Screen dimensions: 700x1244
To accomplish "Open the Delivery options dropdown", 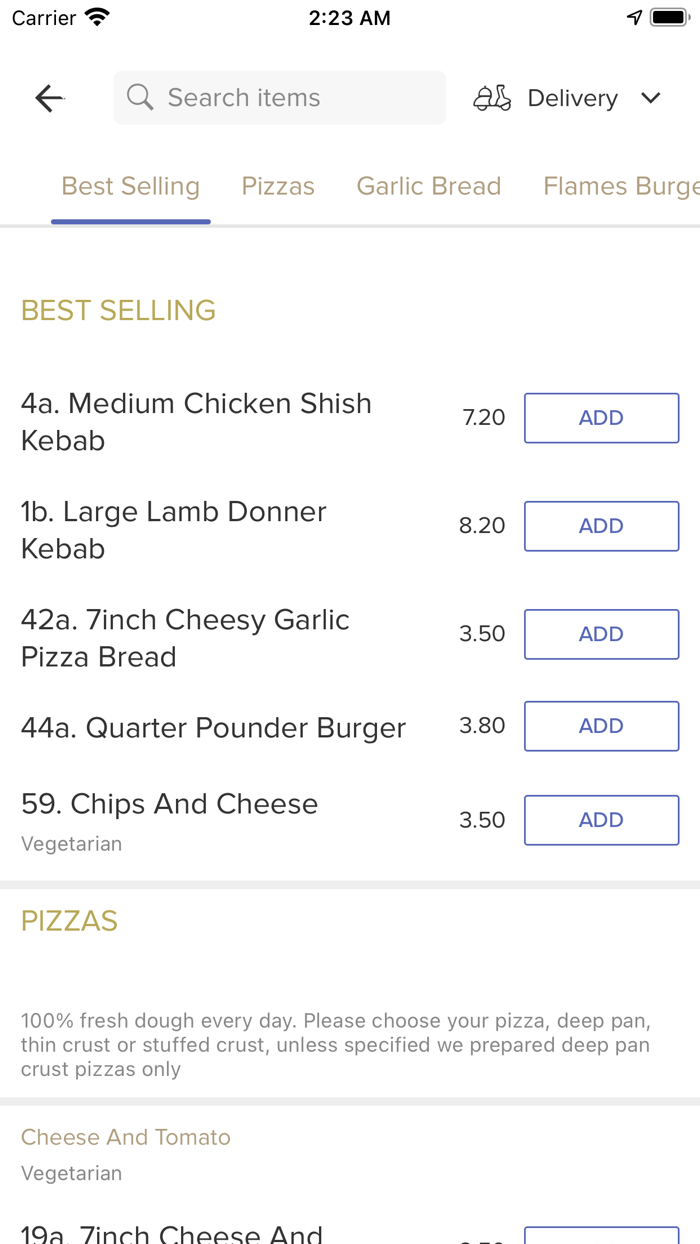I will pos(572,97).
